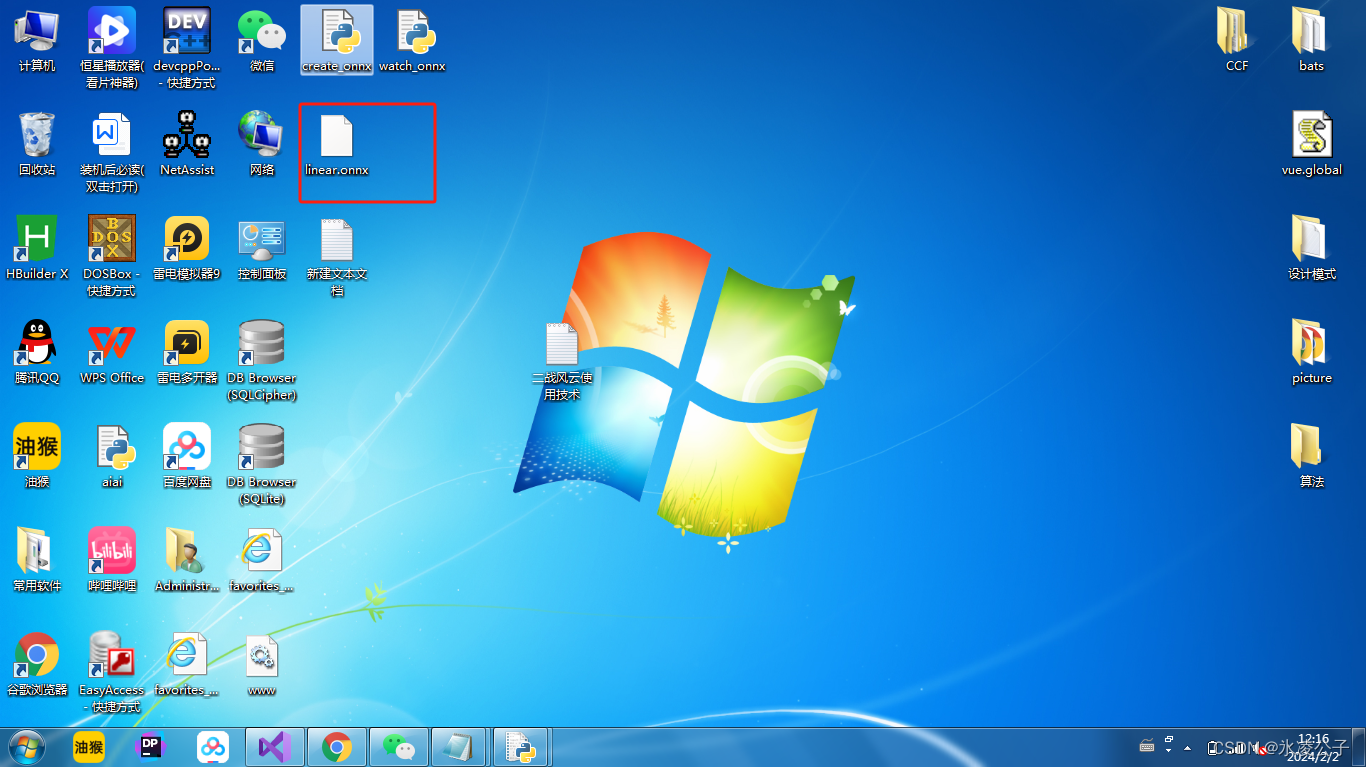Select the 网络 network icon
The height and width of the screenshot is (767, 1366).
click(262, 145)
